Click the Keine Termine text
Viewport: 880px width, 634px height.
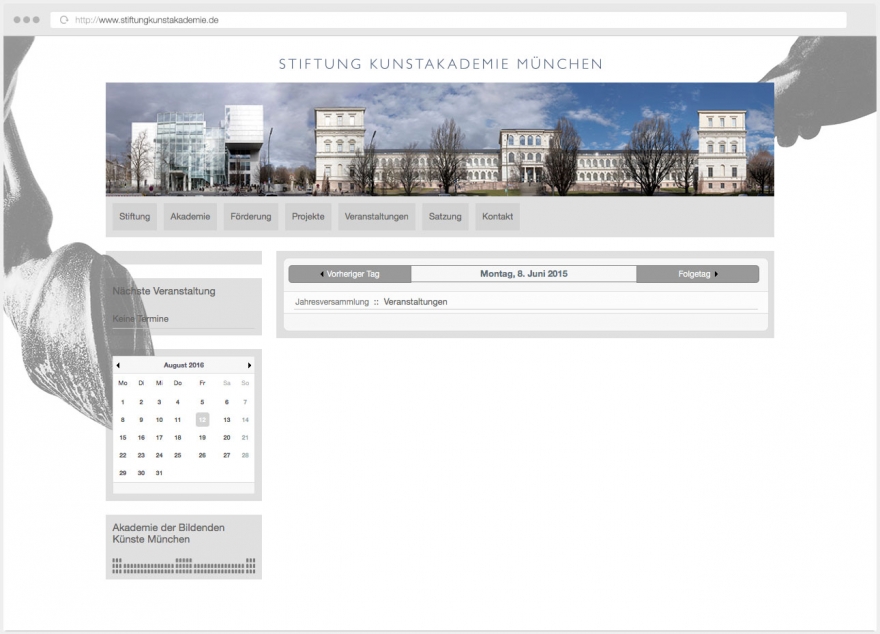[x=140, y=319]
